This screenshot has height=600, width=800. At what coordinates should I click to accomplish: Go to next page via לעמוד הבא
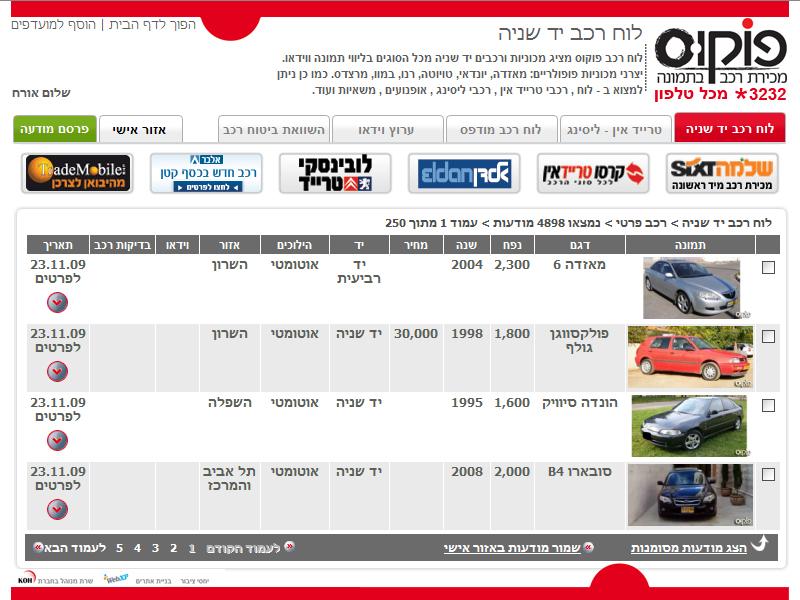[x=75, y=548]
